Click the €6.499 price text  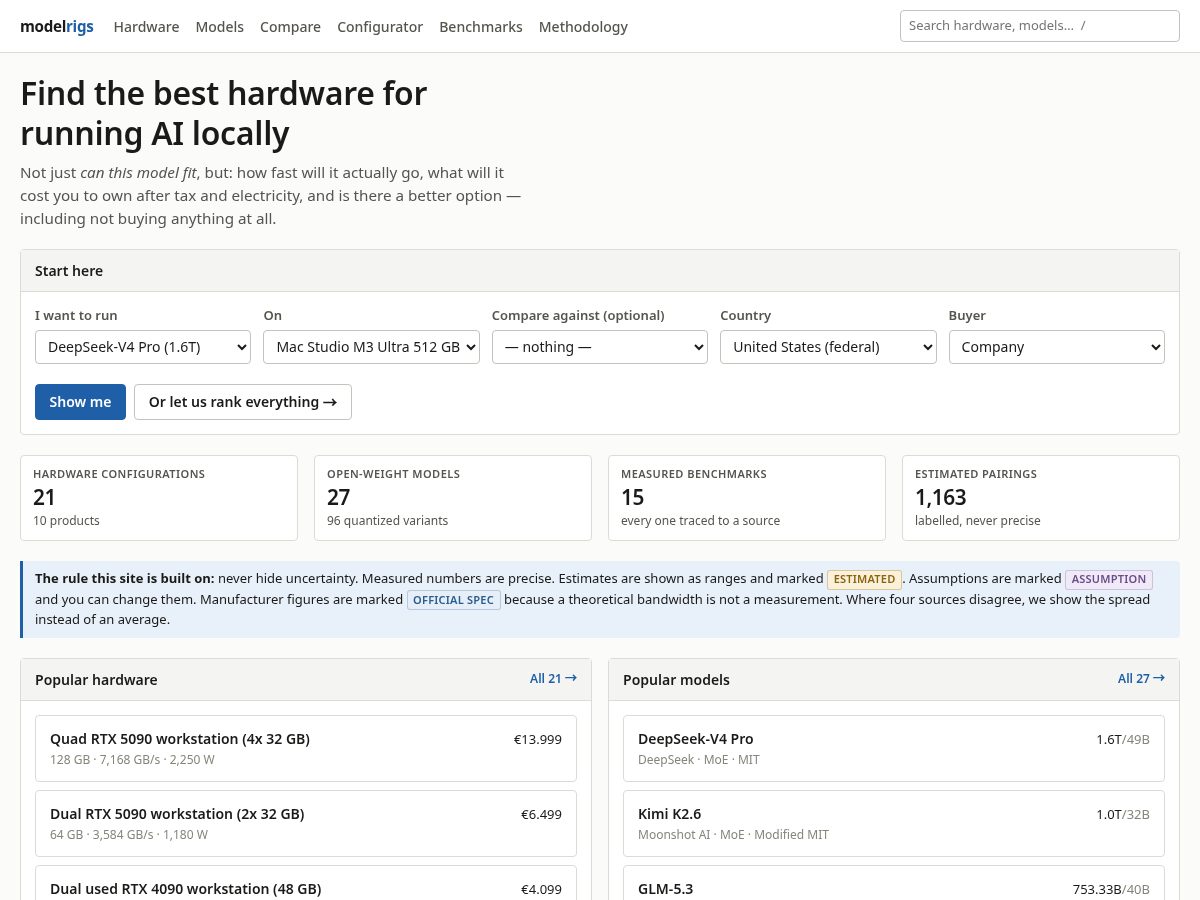tap(541, 814)
